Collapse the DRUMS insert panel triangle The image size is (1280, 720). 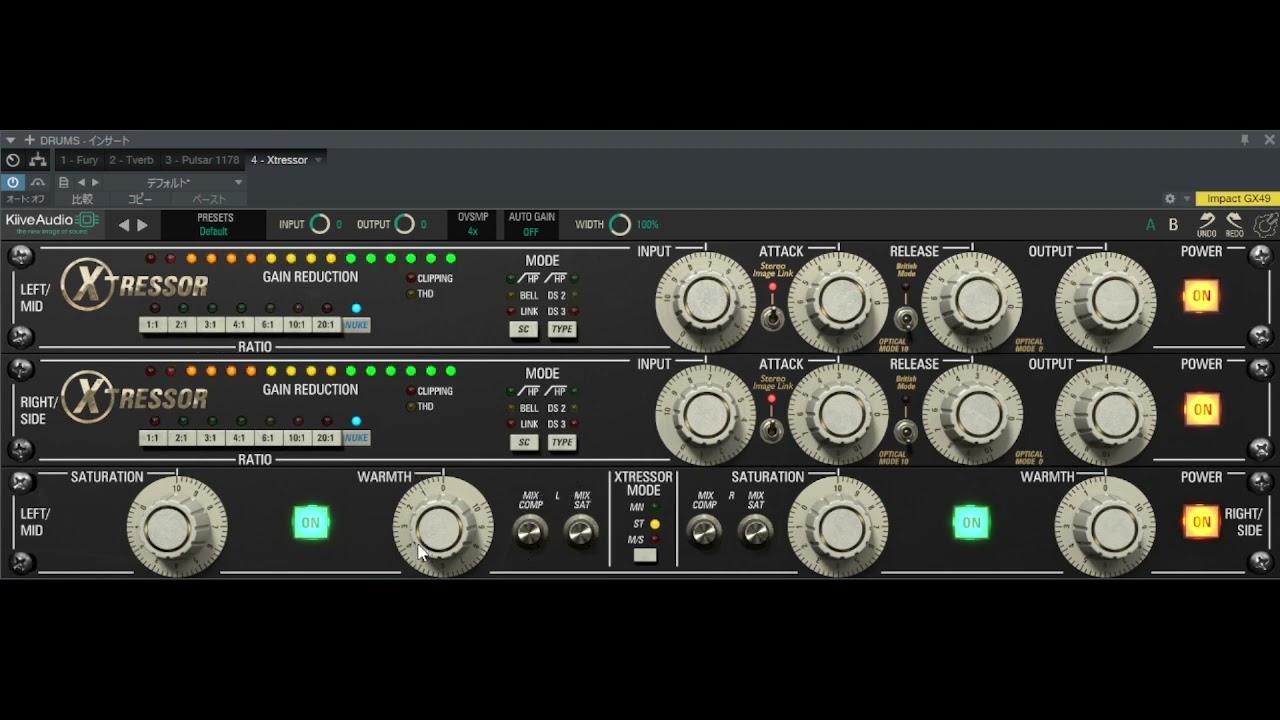pos(10,140)
